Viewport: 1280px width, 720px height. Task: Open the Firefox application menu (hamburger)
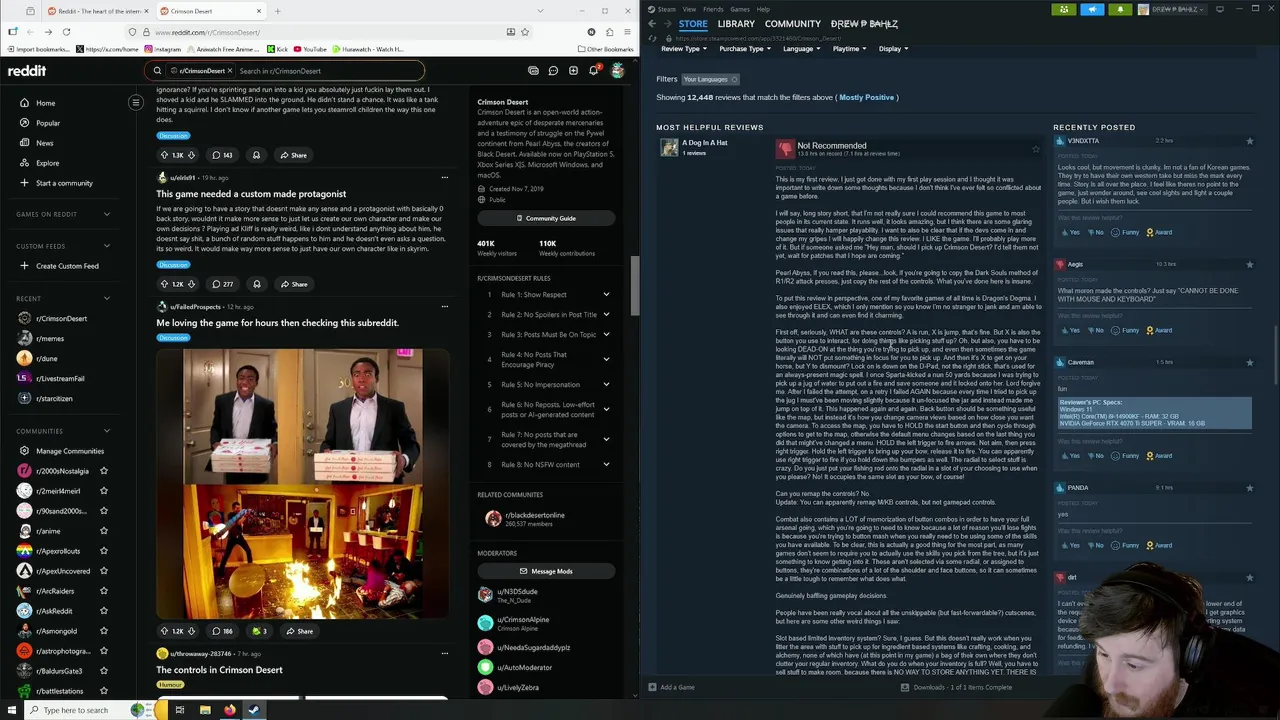point(625,32)
